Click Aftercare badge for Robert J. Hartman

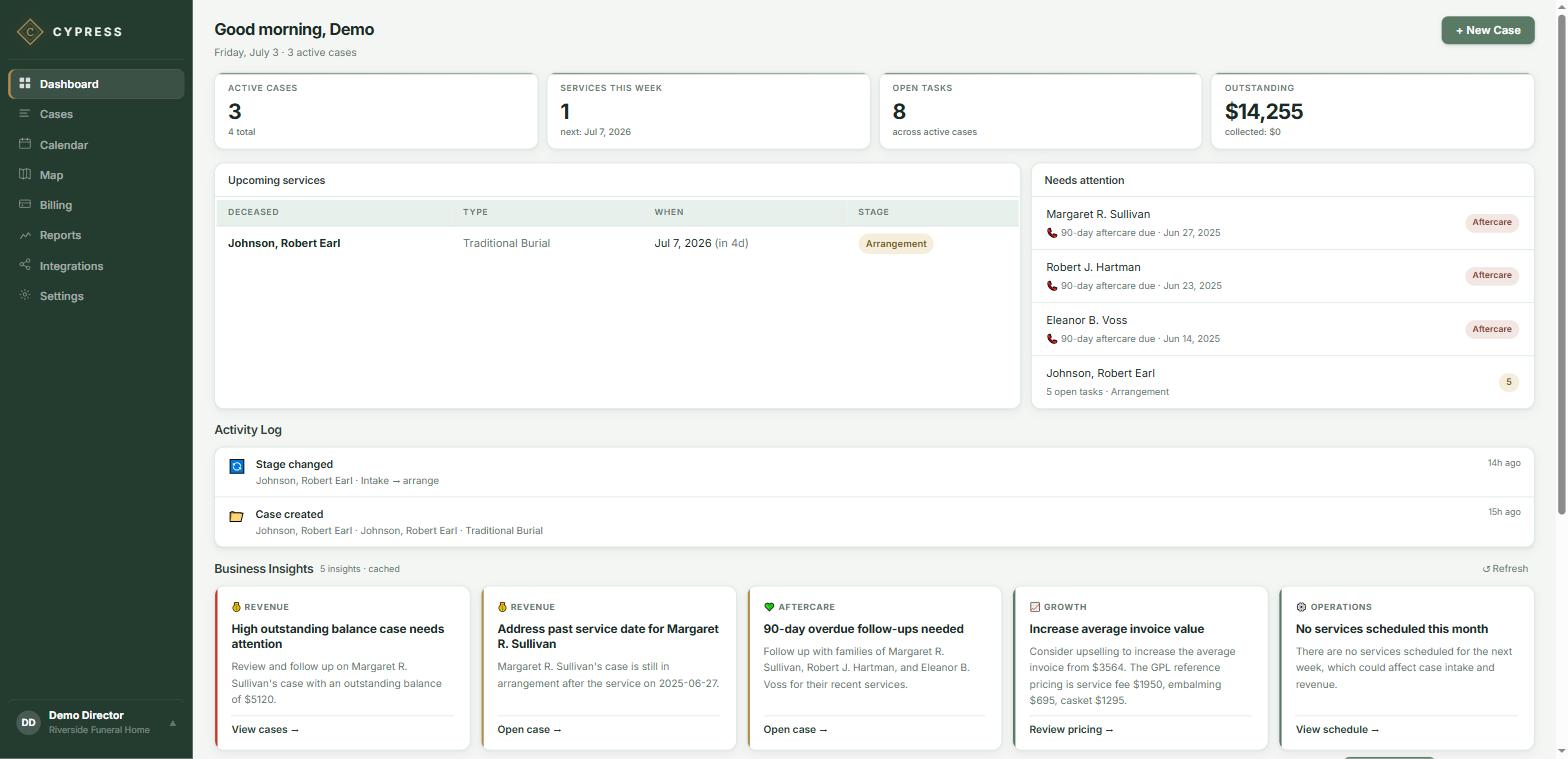[1492, 275]
